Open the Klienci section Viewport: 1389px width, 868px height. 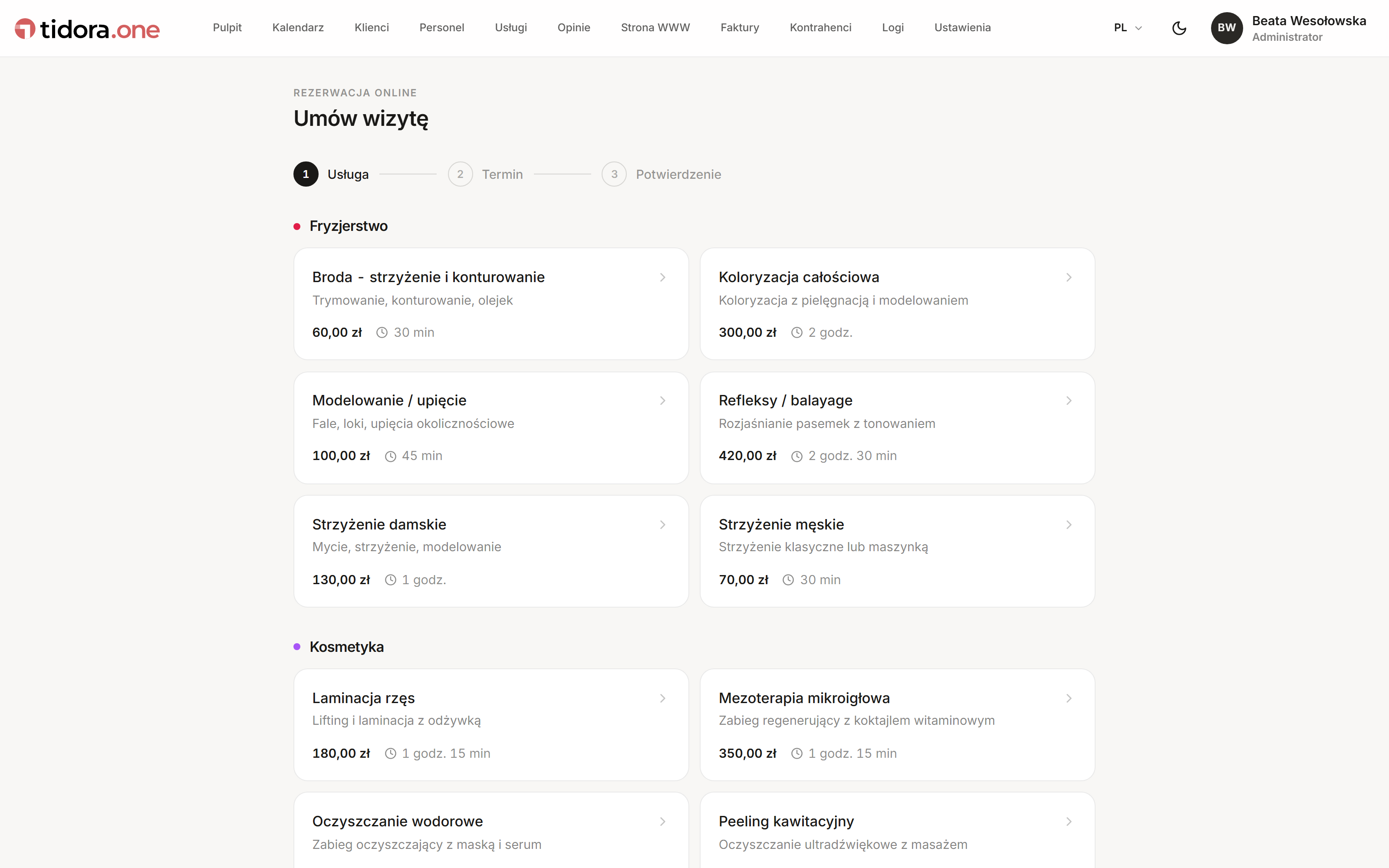pos(372,27)
